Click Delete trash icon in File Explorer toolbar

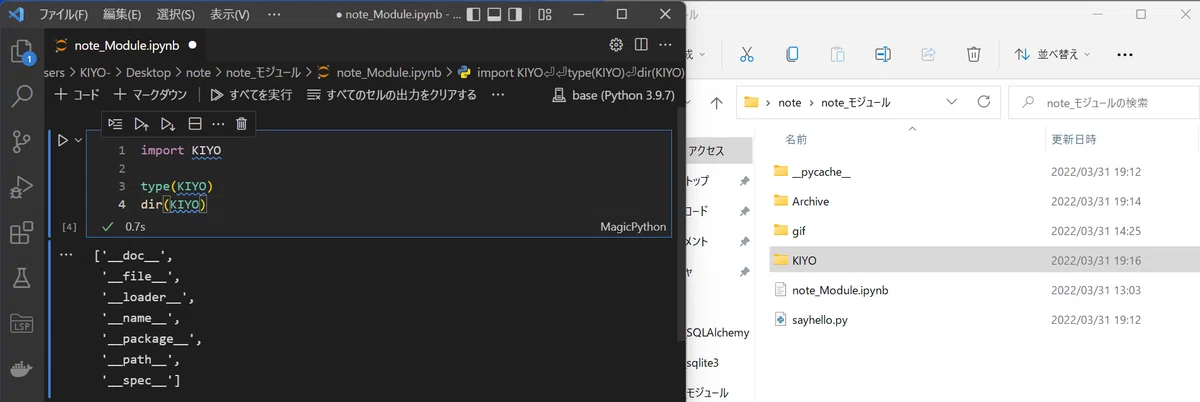click(x=973, y=54)
